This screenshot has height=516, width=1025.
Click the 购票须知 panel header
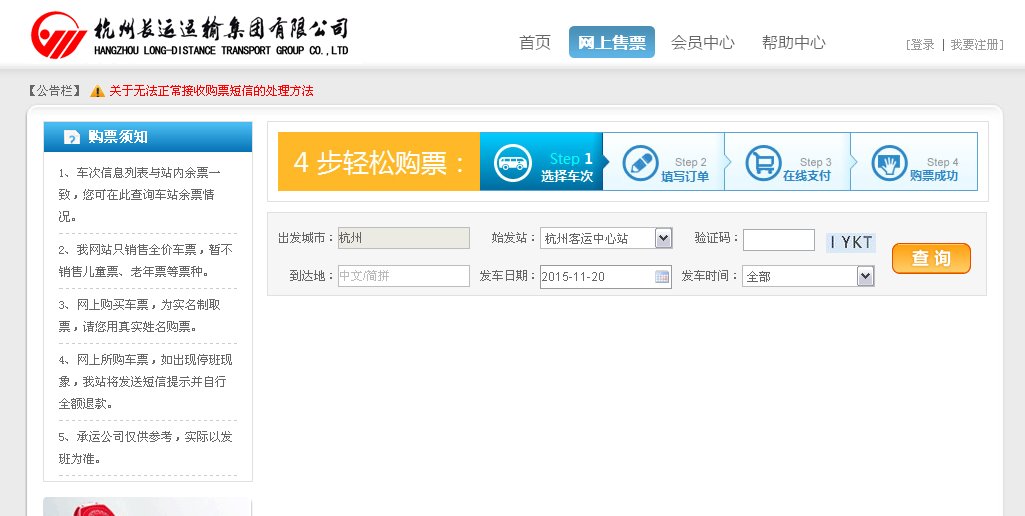click(x=148, y=137)
